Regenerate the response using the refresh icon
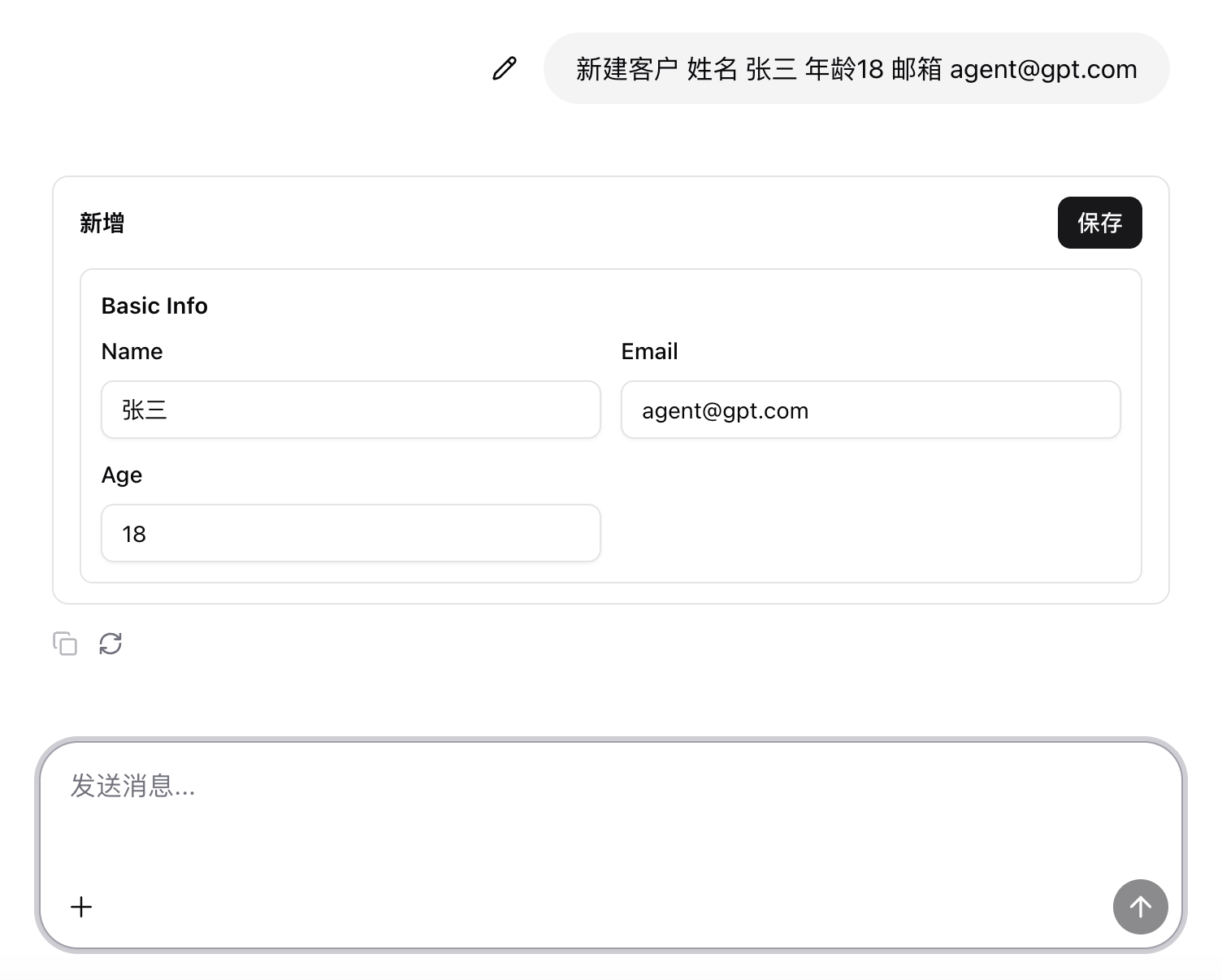The width and height of the screenshot is (1222, 980). click(x=110, y=644)
